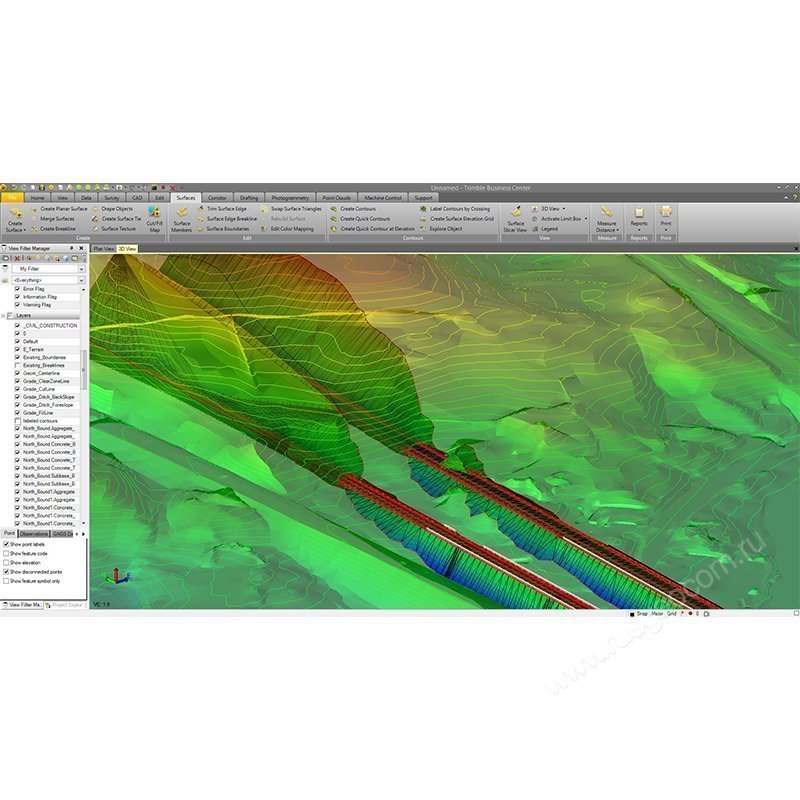Switch to the Corridor ribbon tab
This screenshot has width=800, height=800.
[x=220, y=197]
